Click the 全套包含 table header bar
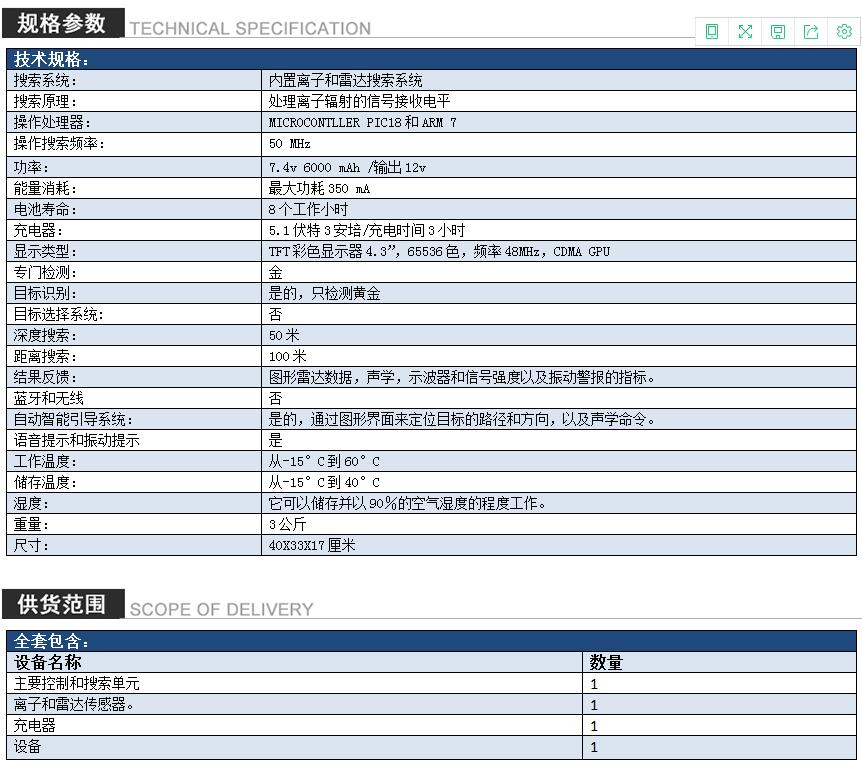 (431, 641)
